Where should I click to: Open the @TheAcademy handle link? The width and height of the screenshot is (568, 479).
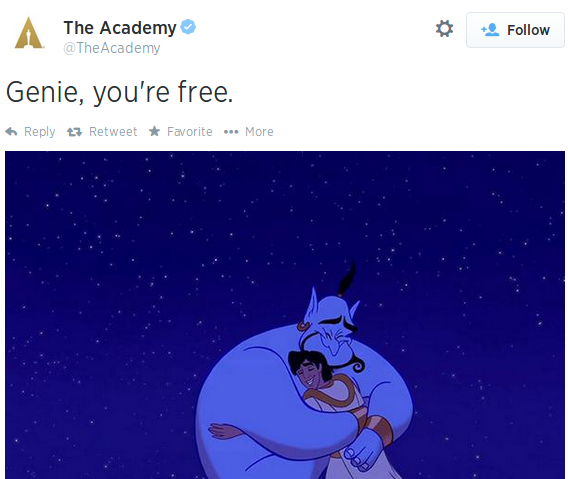pos(112,48)
